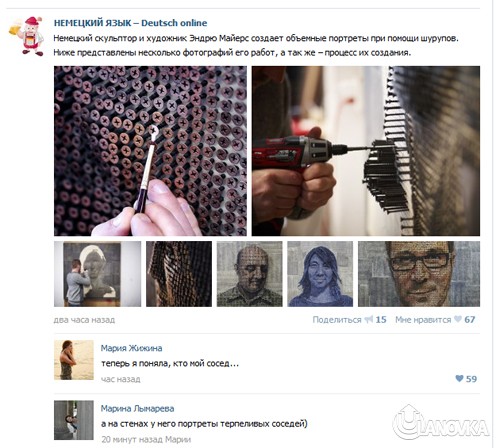
Task: Open large photo of brush painting screws
Action: (150, 151)
